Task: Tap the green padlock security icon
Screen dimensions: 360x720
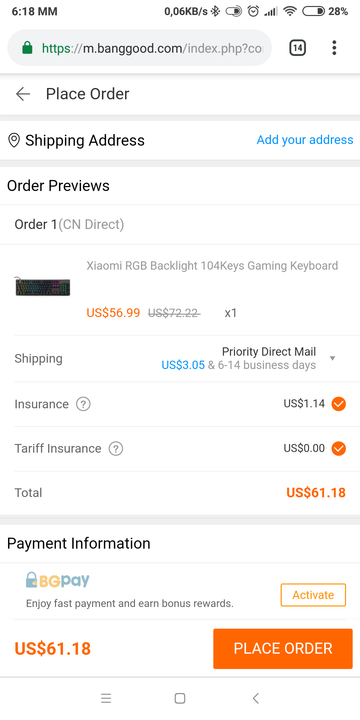Action: [x=28, y=48]
